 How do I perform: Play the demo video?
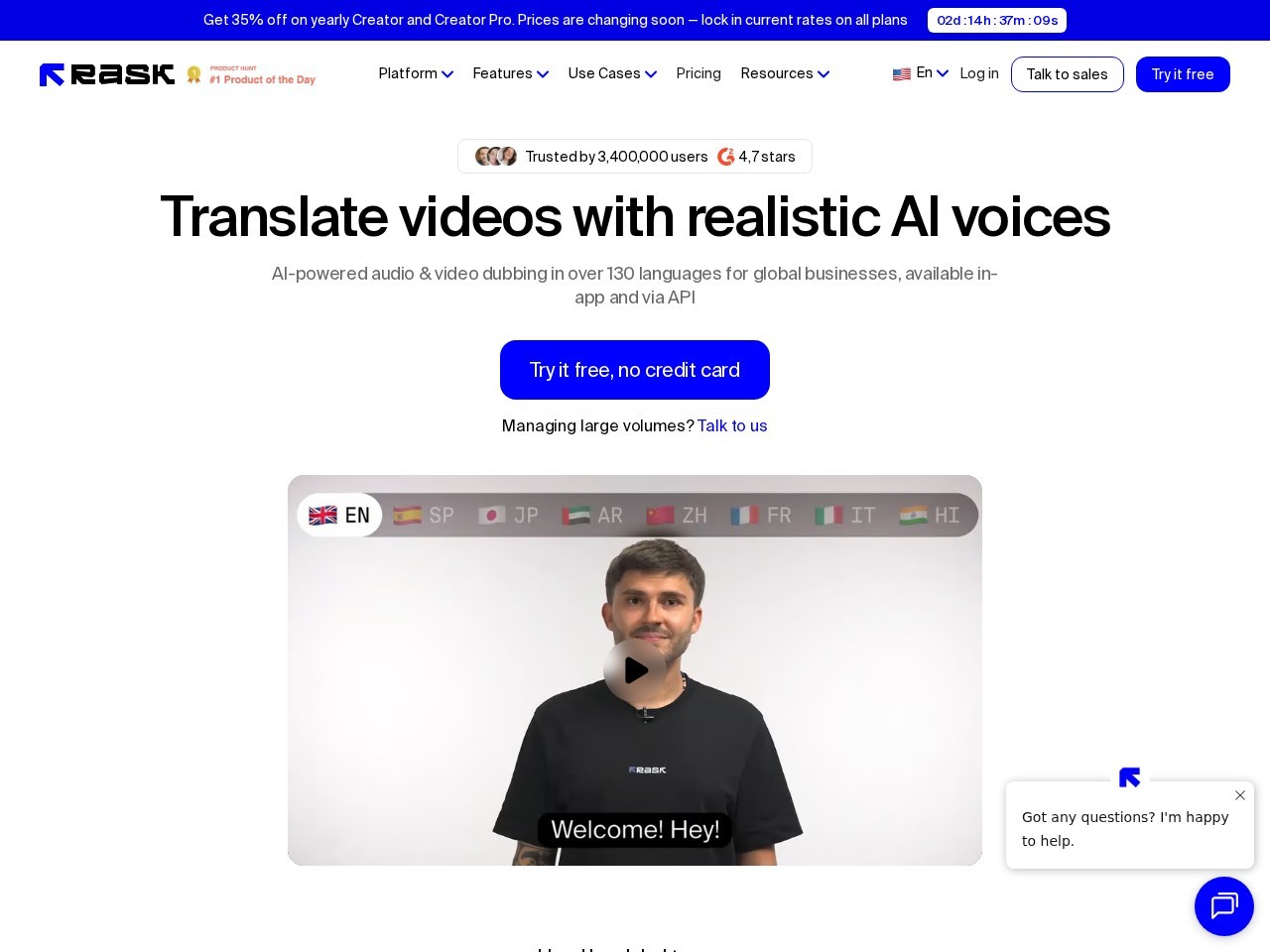[x=635, y=670]
